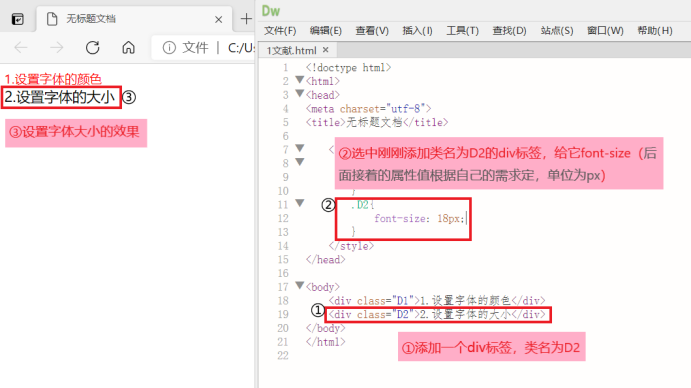Click the closing head tag
Screen dimensions: 691x388
coord(326,259)
